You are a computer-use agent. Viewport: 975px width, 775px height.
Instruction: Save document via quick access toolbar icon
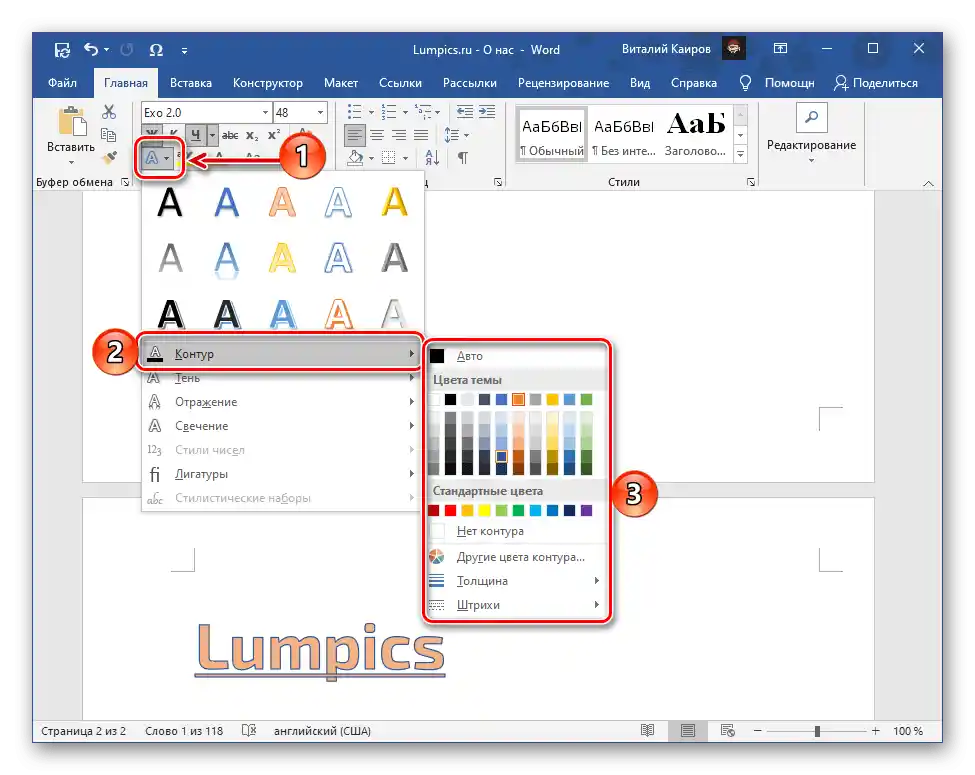click(62, 50)
